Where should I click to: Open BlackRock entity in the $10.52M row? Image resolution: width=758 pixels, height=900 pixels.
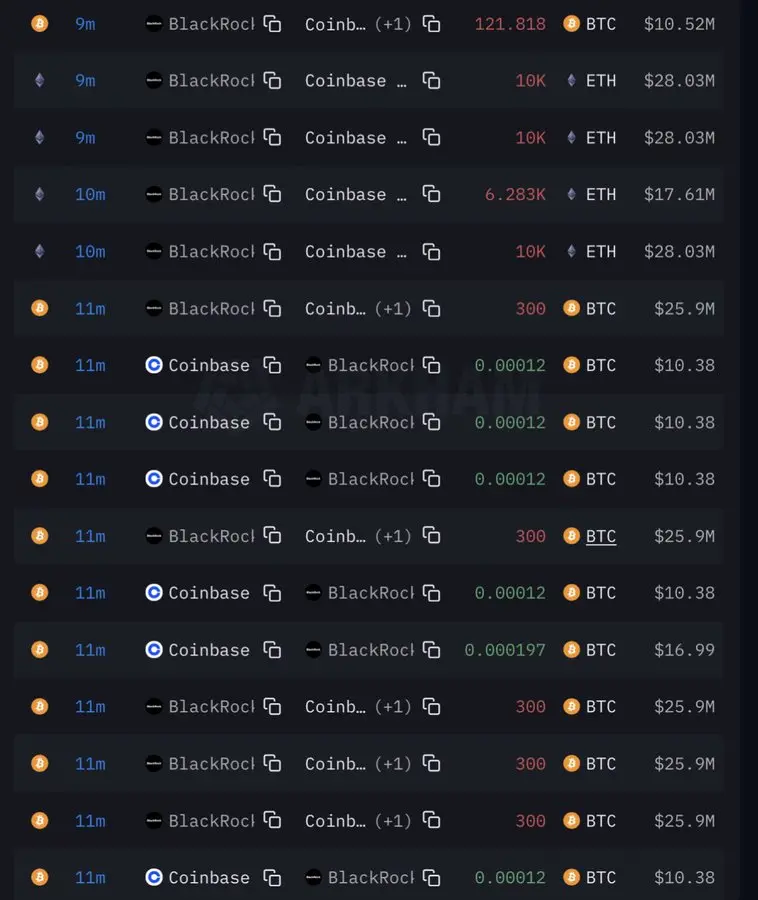(211, 24)
